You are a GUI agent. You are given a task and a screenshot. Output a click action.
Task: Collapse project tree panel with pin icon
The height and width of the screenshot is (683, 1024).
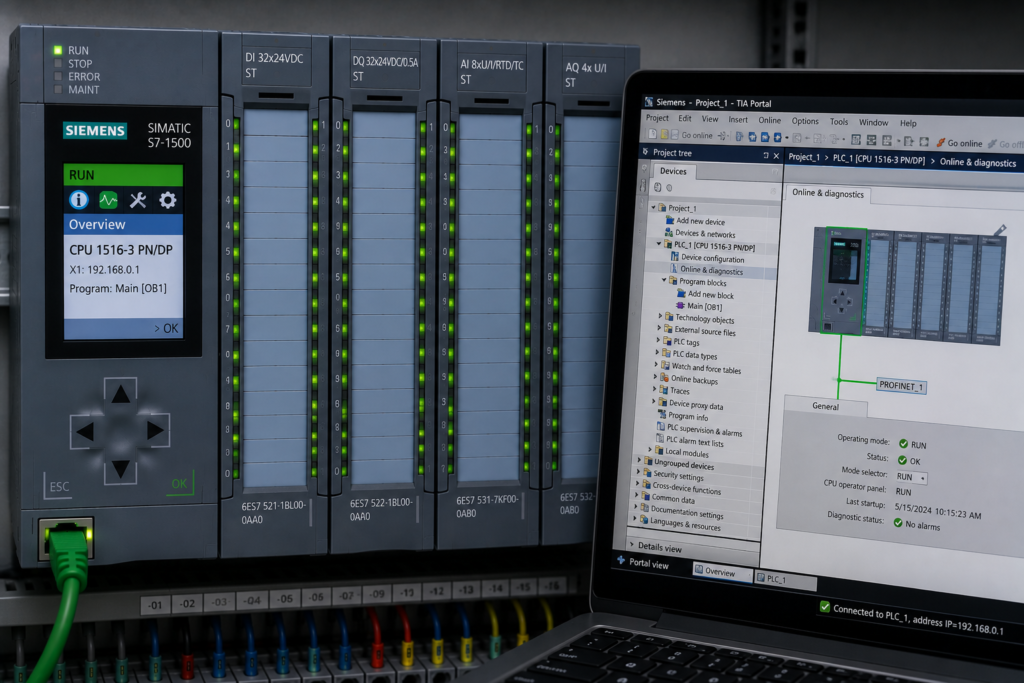click(765, 155)
